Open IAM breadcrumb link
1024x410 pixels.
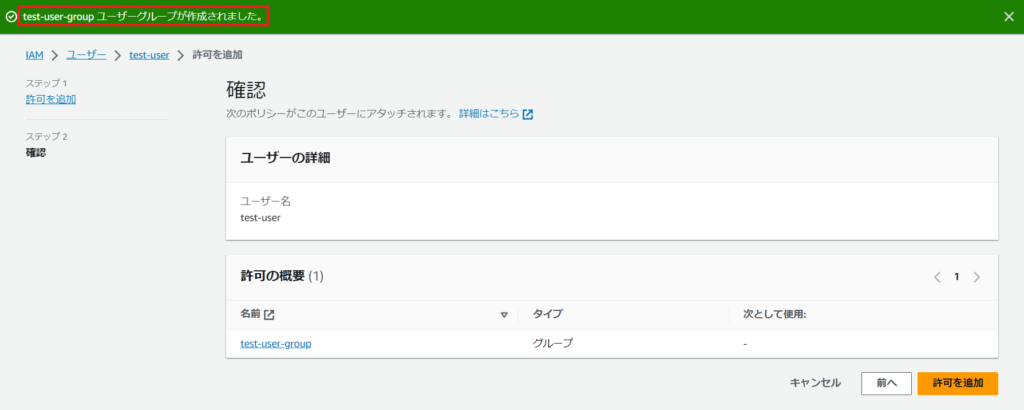point(34,54)
